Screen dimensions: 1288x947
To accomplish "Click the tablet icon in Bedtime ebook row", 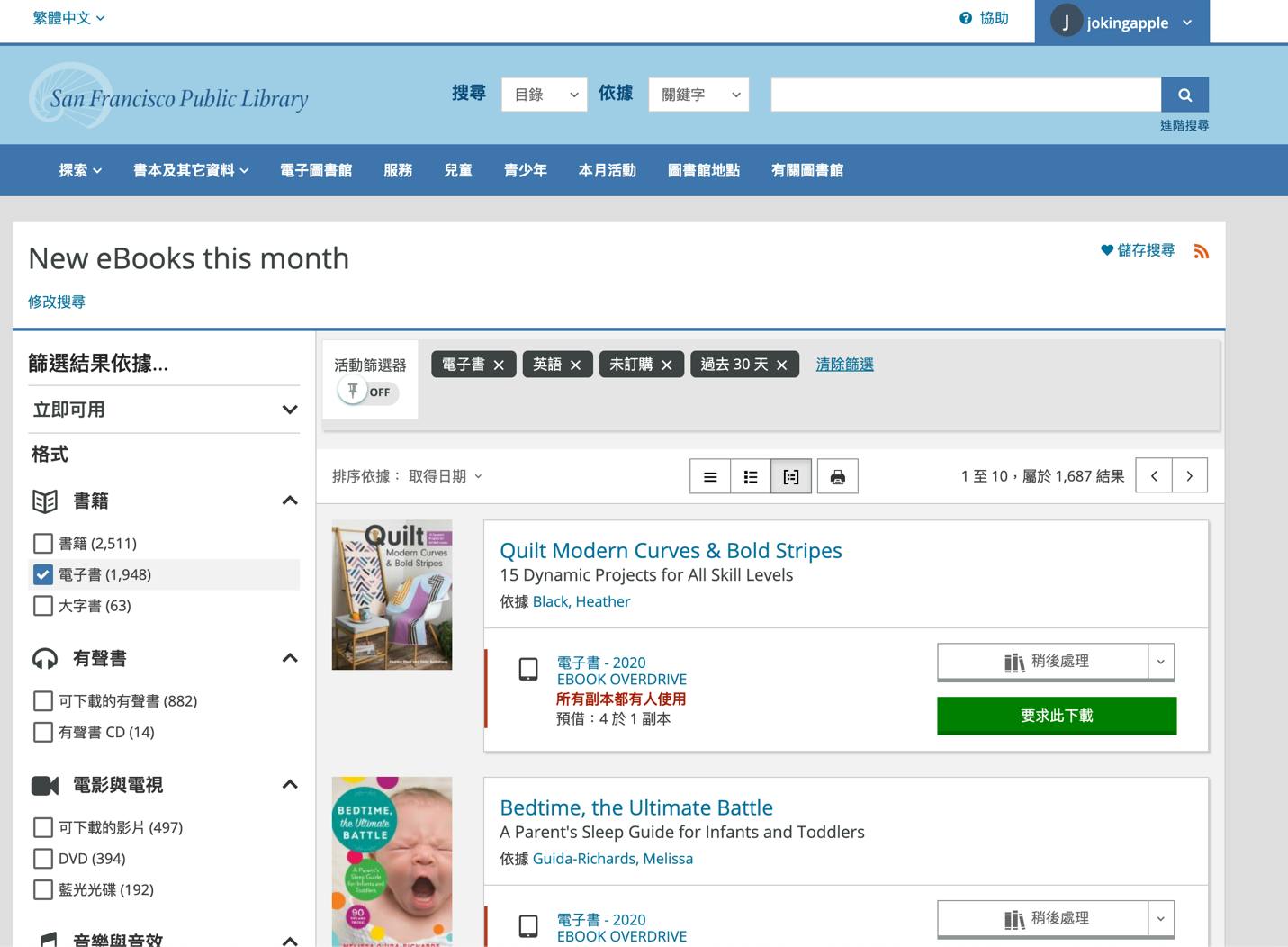I will 528,925.
